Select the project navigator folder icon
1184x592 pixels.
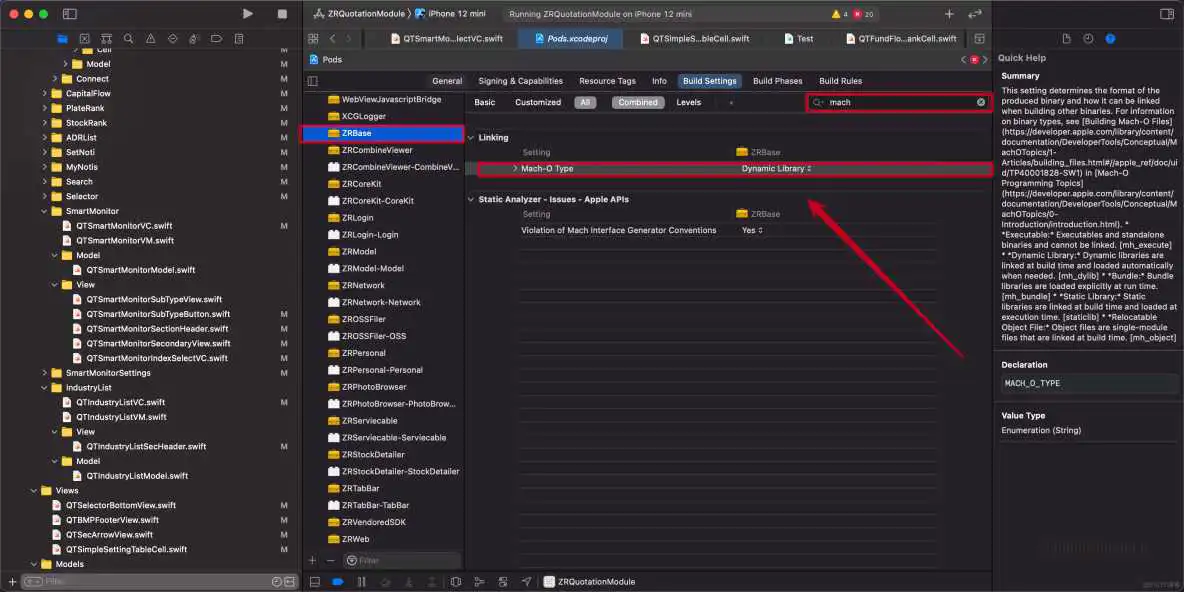[x=63, y=39]
